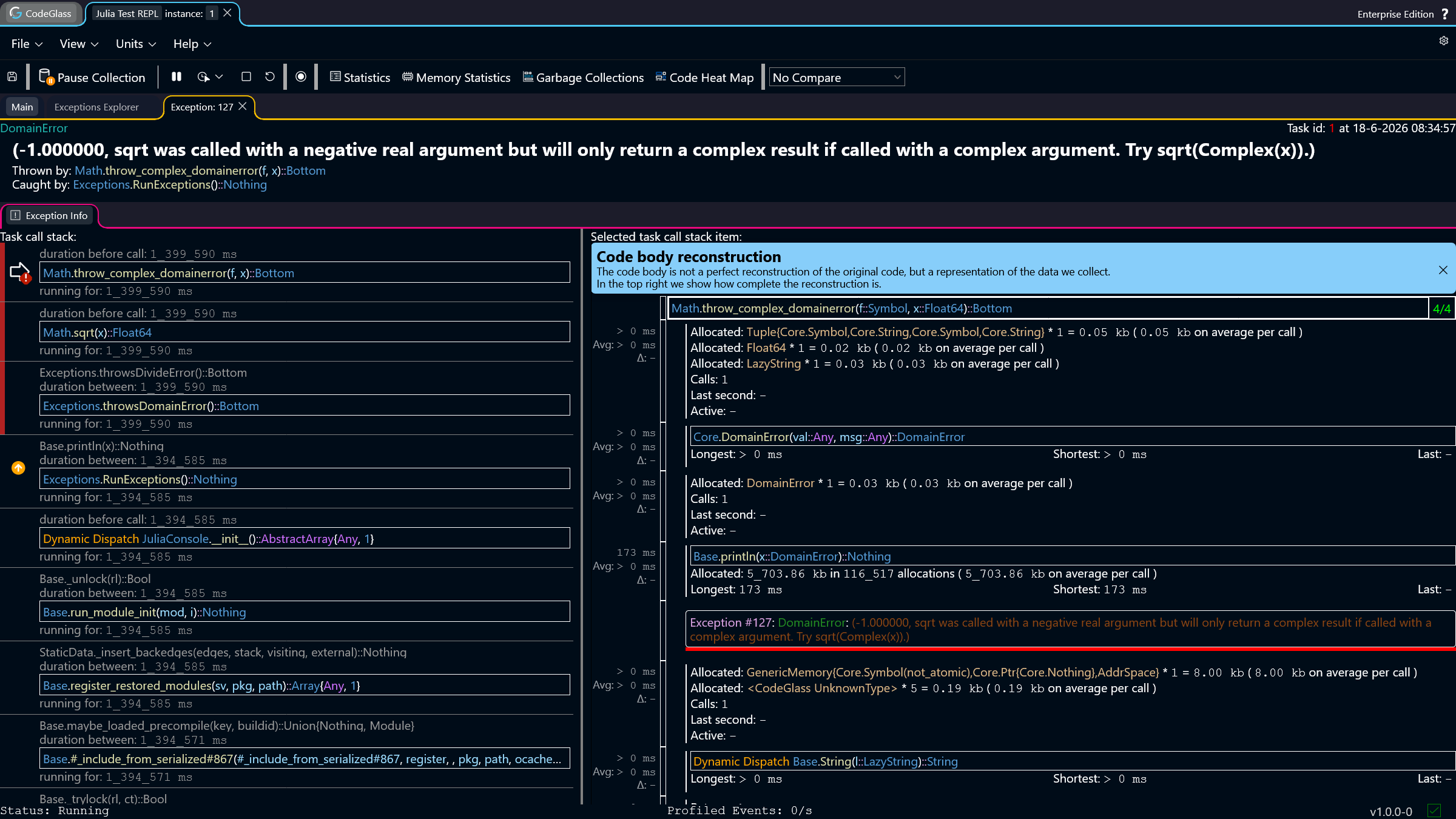
Task: Open the View menu
Action: [79, 44]
